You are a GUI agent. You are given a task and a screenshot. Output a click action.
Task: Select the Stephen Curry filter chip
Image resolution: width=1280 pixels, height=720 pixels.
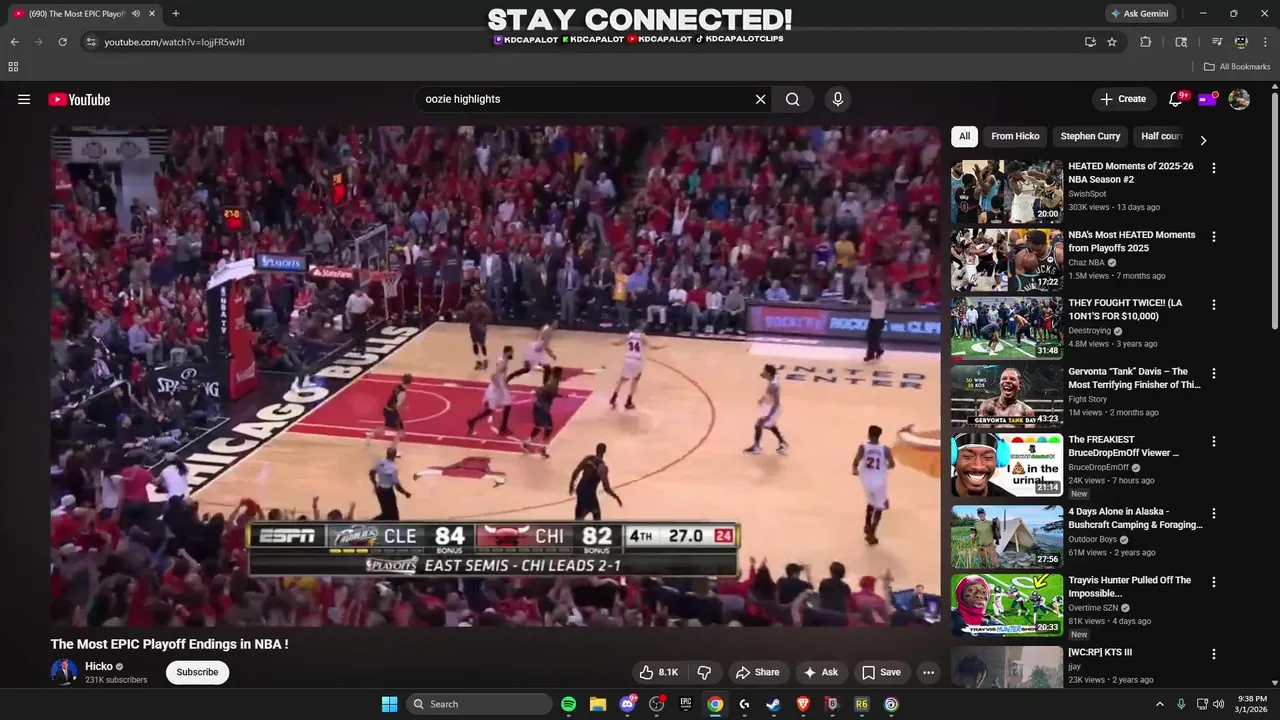pos(1090,136)
